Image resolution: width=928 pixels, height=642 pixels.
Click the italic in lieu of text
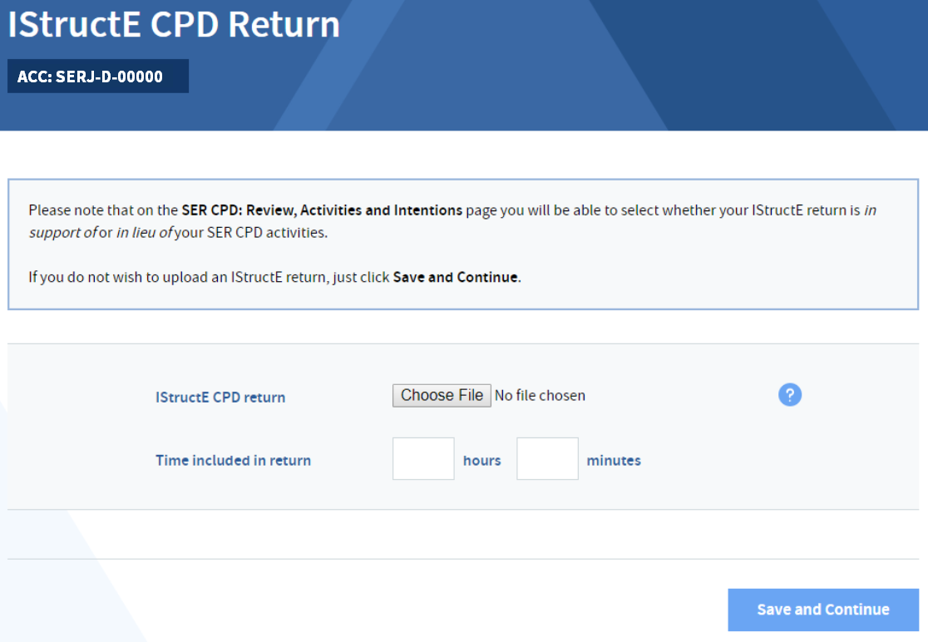tap(144, 233)
